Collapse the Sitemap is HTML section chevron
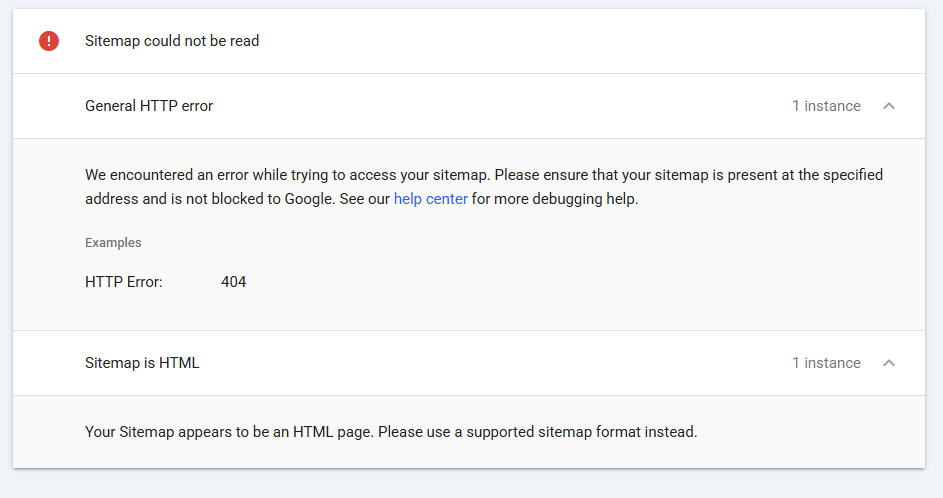Image resolution: width=943 pixels, height=498 pixels. (x=889, y=363)
